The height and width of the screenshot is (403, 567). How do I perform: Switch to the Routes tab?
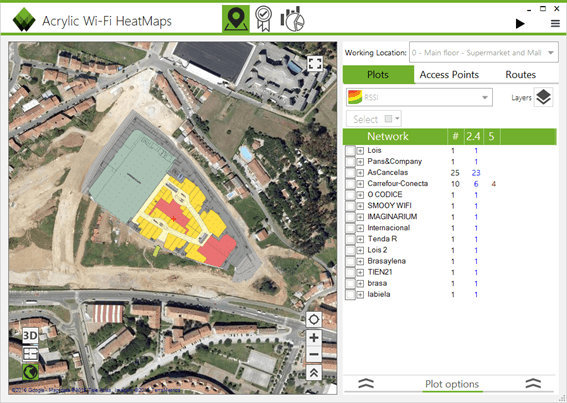[x=520, y=75]
